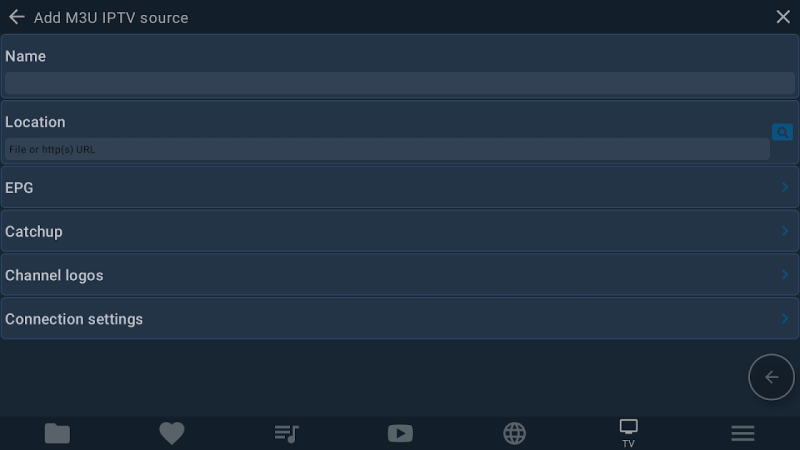The height and width of the screenshot is (450, 800).
Task: Open the music playlist tab
Action: click(286, 434)
